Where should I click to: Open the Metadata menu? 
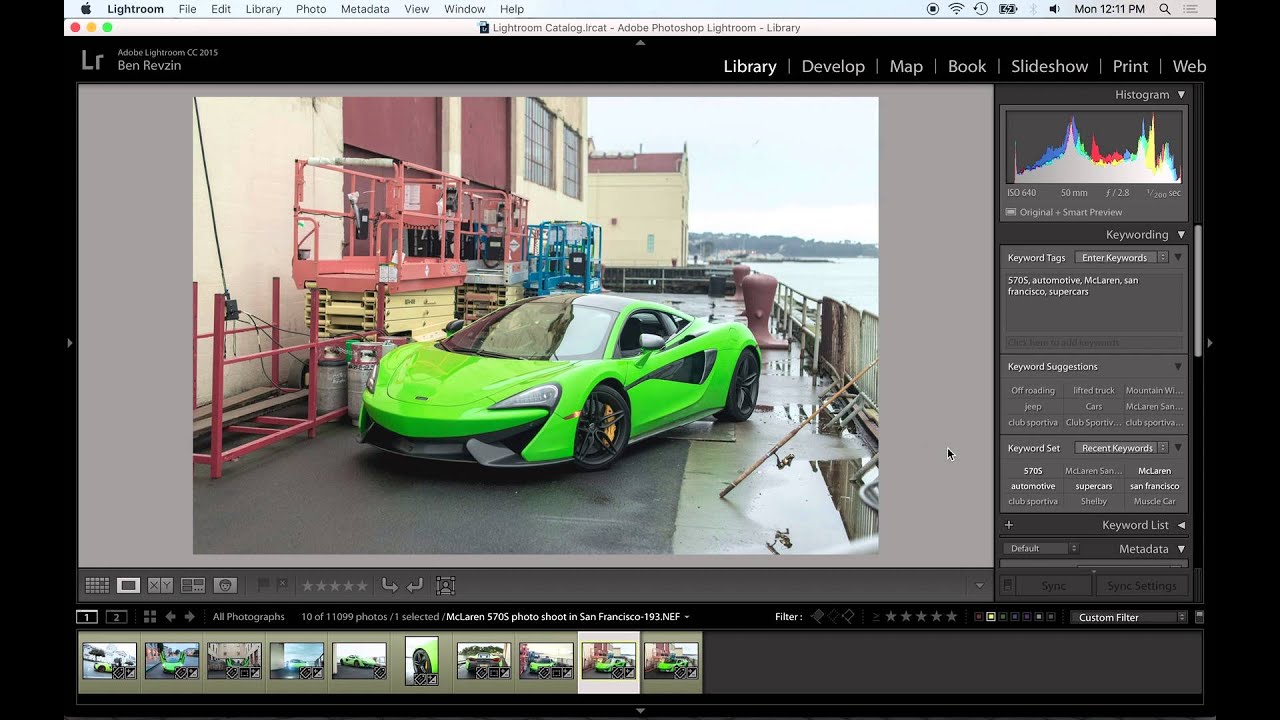364,9
